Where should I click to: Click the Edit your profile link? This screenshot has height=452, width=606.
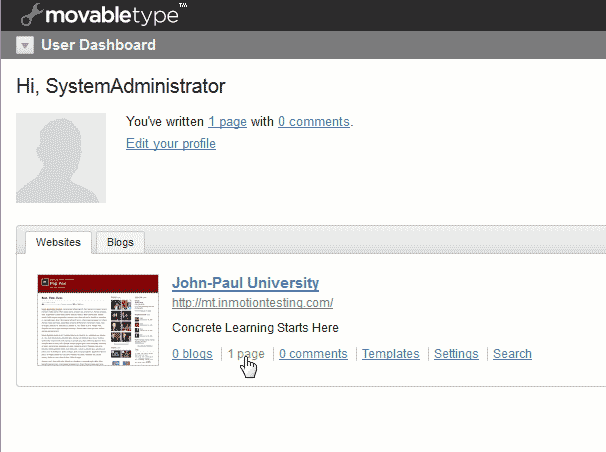pos(170,143)
